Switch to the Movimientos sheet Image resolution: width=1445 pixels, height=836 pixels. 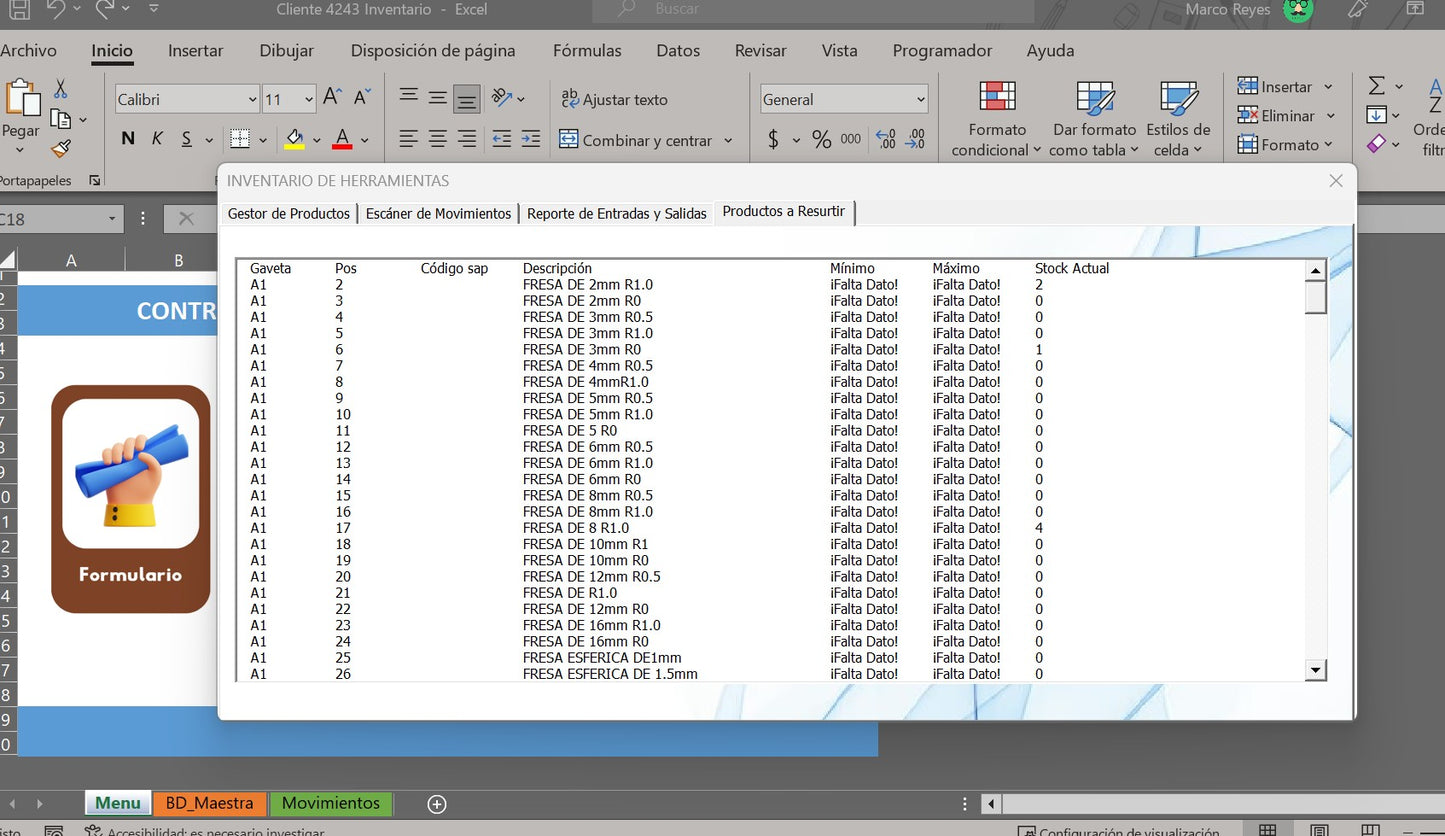coord(331,803)
